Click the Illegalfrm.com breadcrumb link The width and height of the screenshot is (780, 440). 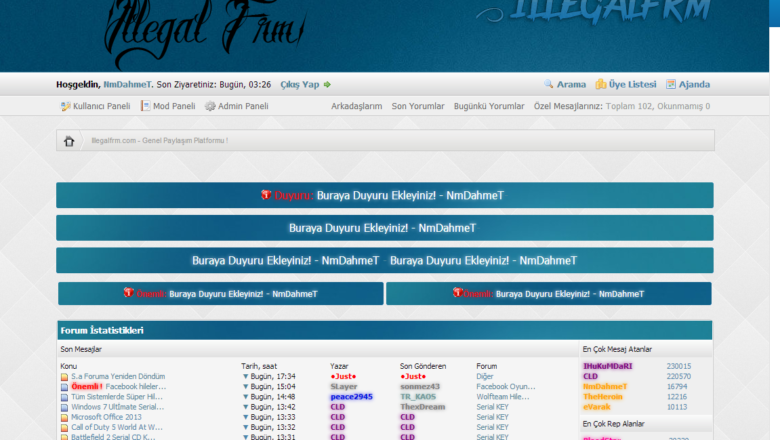click(x=160, y=141)
